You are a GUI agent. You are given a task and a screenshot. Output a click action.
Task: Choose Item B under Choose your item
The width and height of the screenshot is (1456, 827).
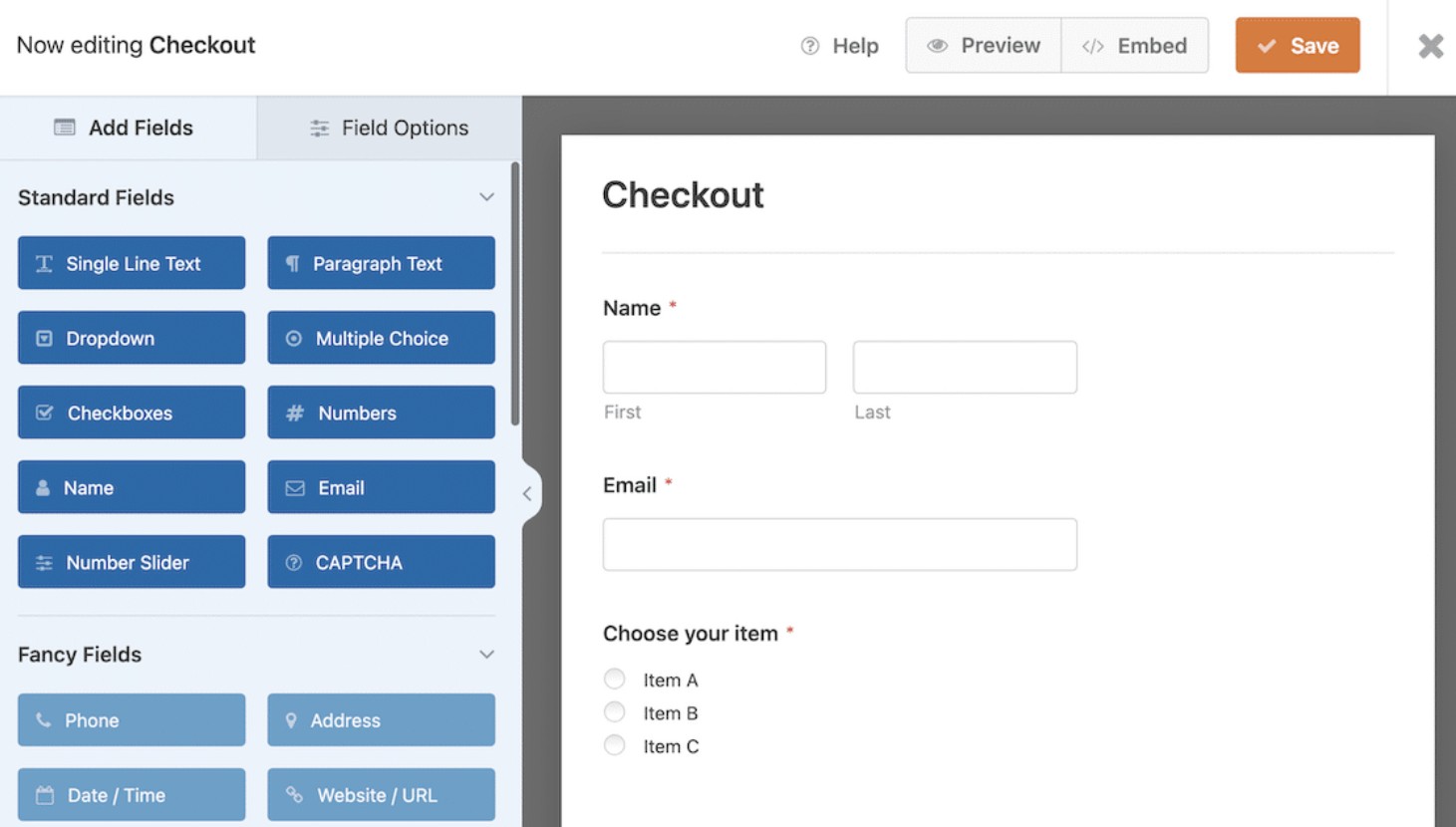coord(614,711)
